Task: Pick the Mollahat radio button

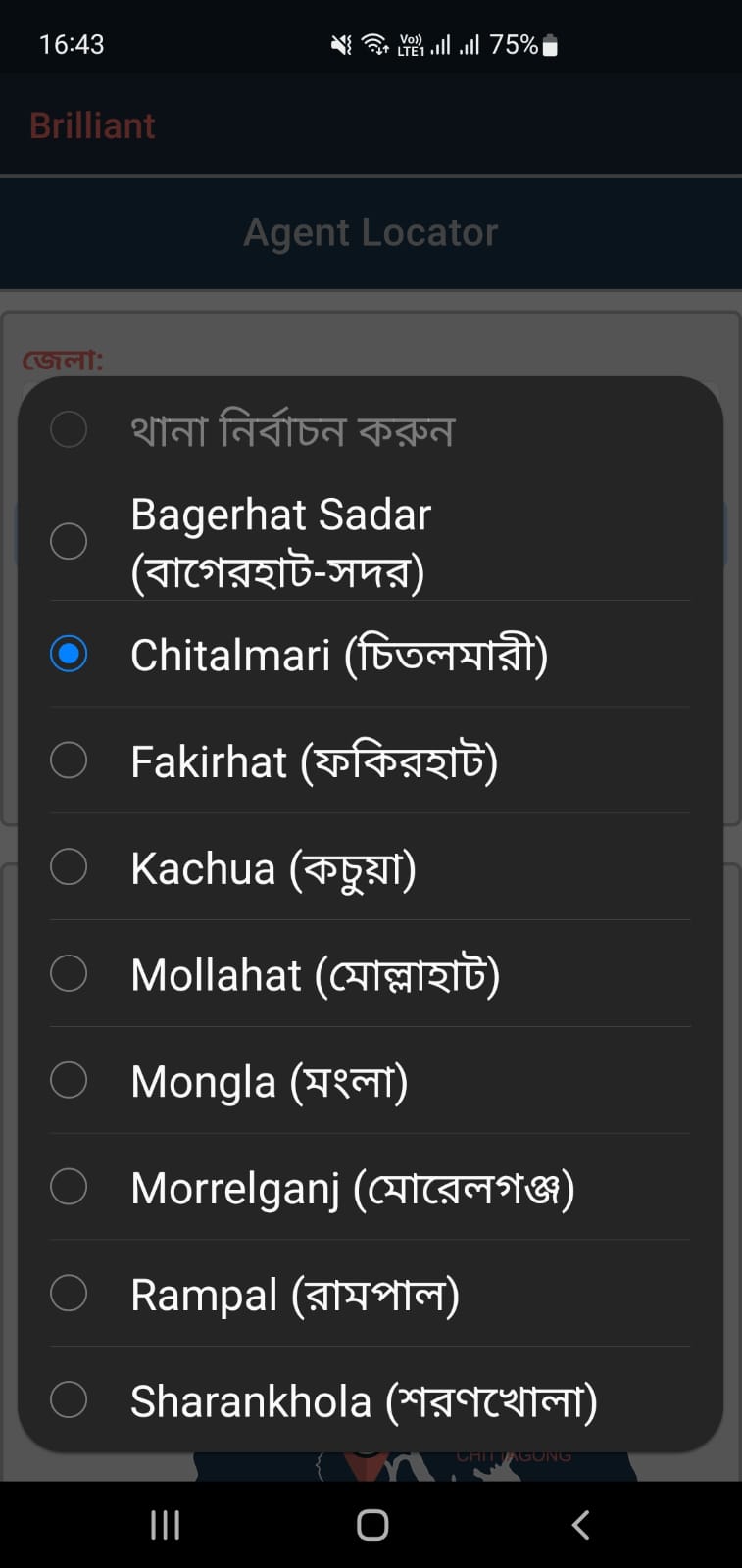Action: click(x=69, y=973)
